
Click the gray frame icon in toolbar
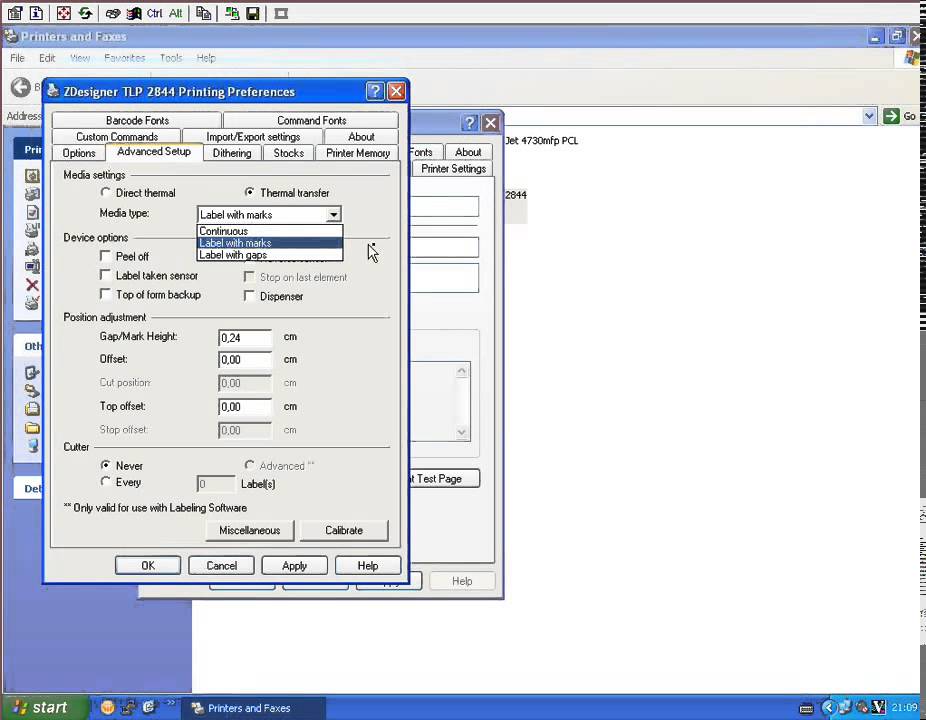click(281, 13)
